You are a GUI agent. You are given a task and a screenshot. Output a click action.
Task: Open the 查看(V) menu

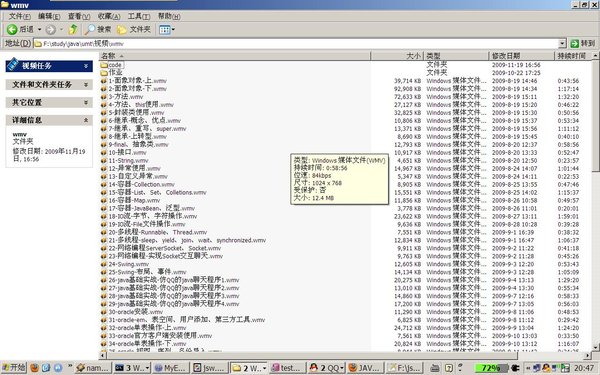pos(79,16)
